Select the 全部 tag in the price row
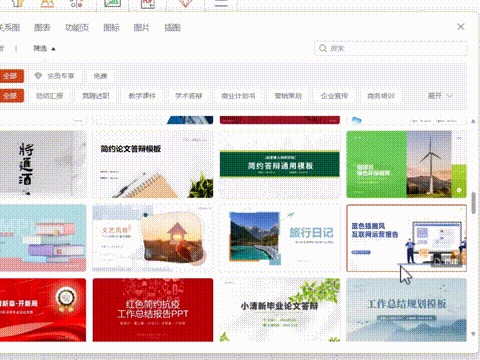 point(11,76)
